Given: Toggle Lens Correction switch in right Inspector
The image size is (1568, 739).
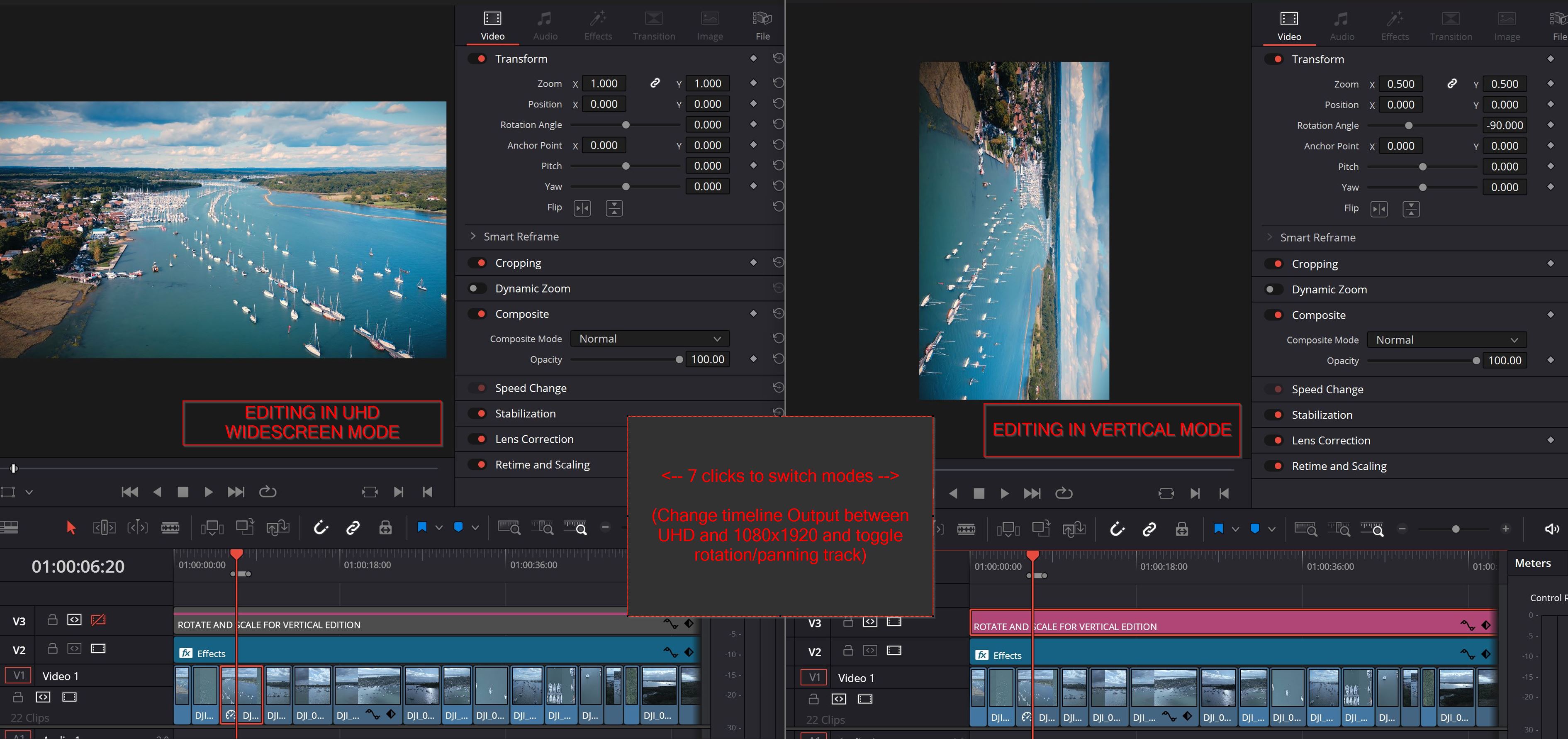Looking at the screenshot, I should tap(1274, 441).
